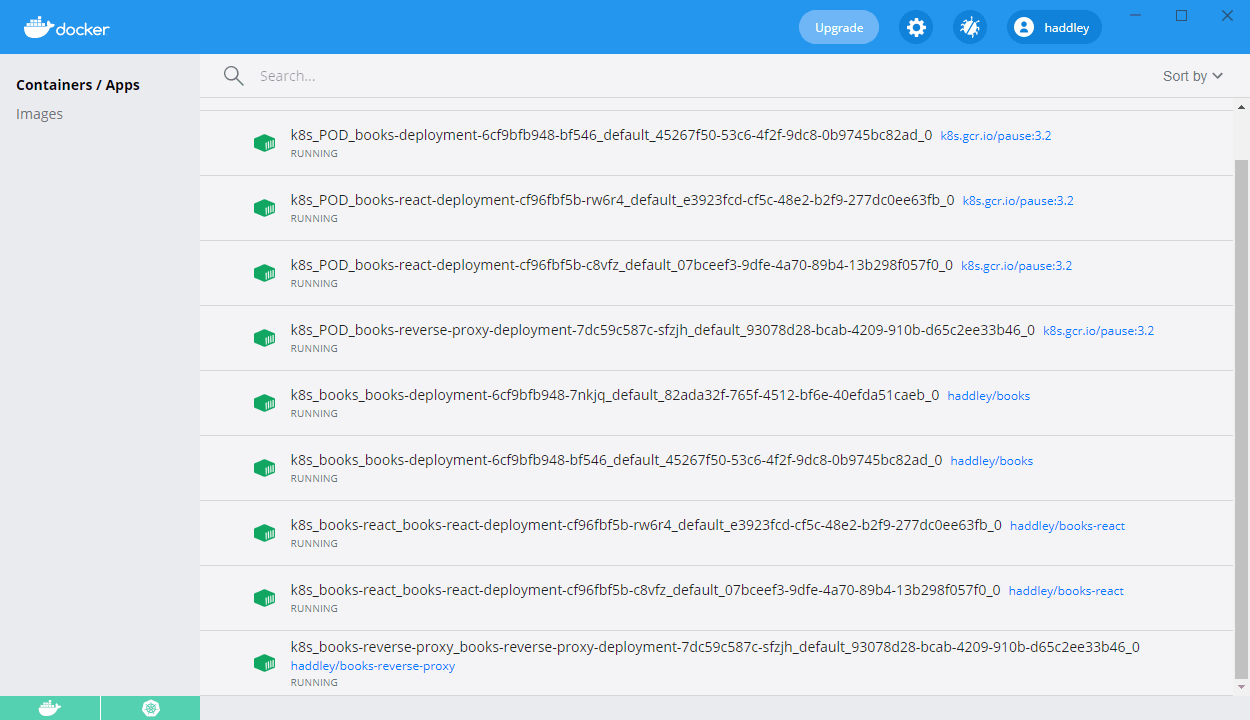Image resolution: width=1250 pixels, height=720 pixels.
Task: Click container icon for k8s_books-reverse-proxy container
Action: [x=264, y=662]
